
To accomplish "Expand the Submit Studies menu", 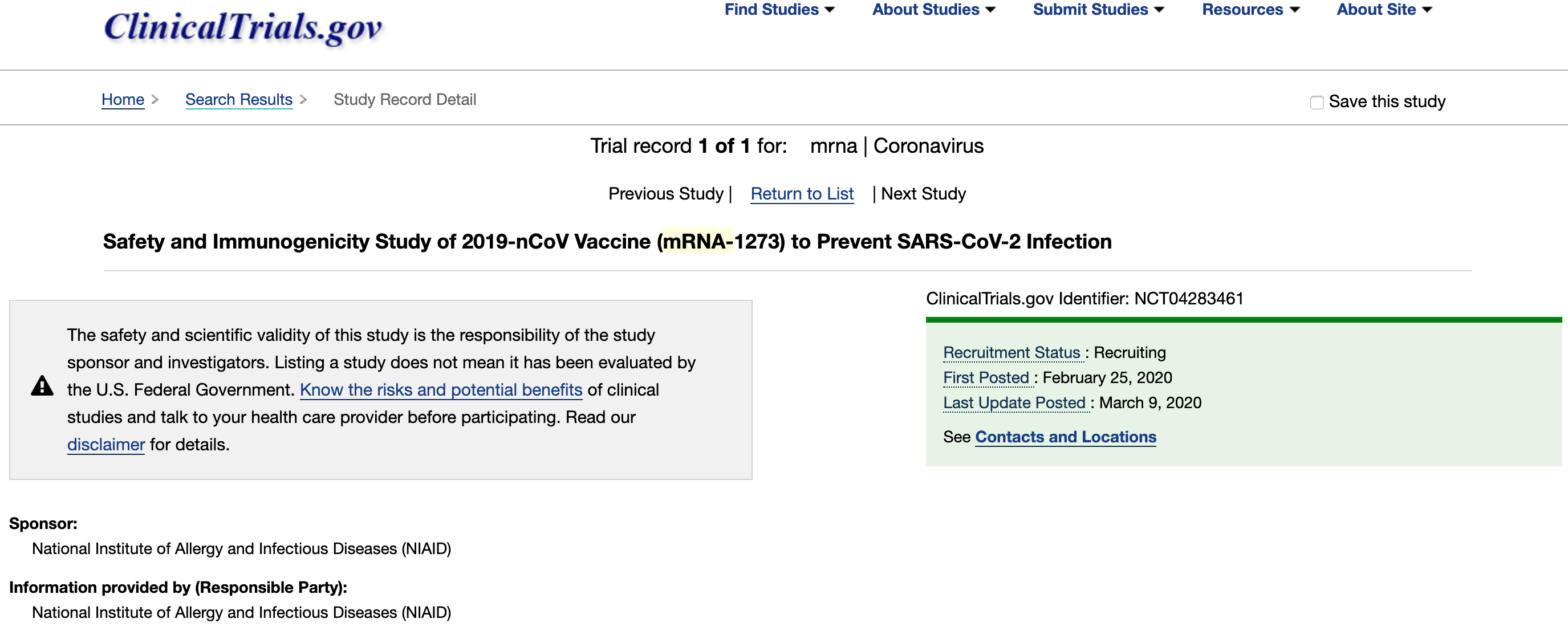I will 1098,10.
